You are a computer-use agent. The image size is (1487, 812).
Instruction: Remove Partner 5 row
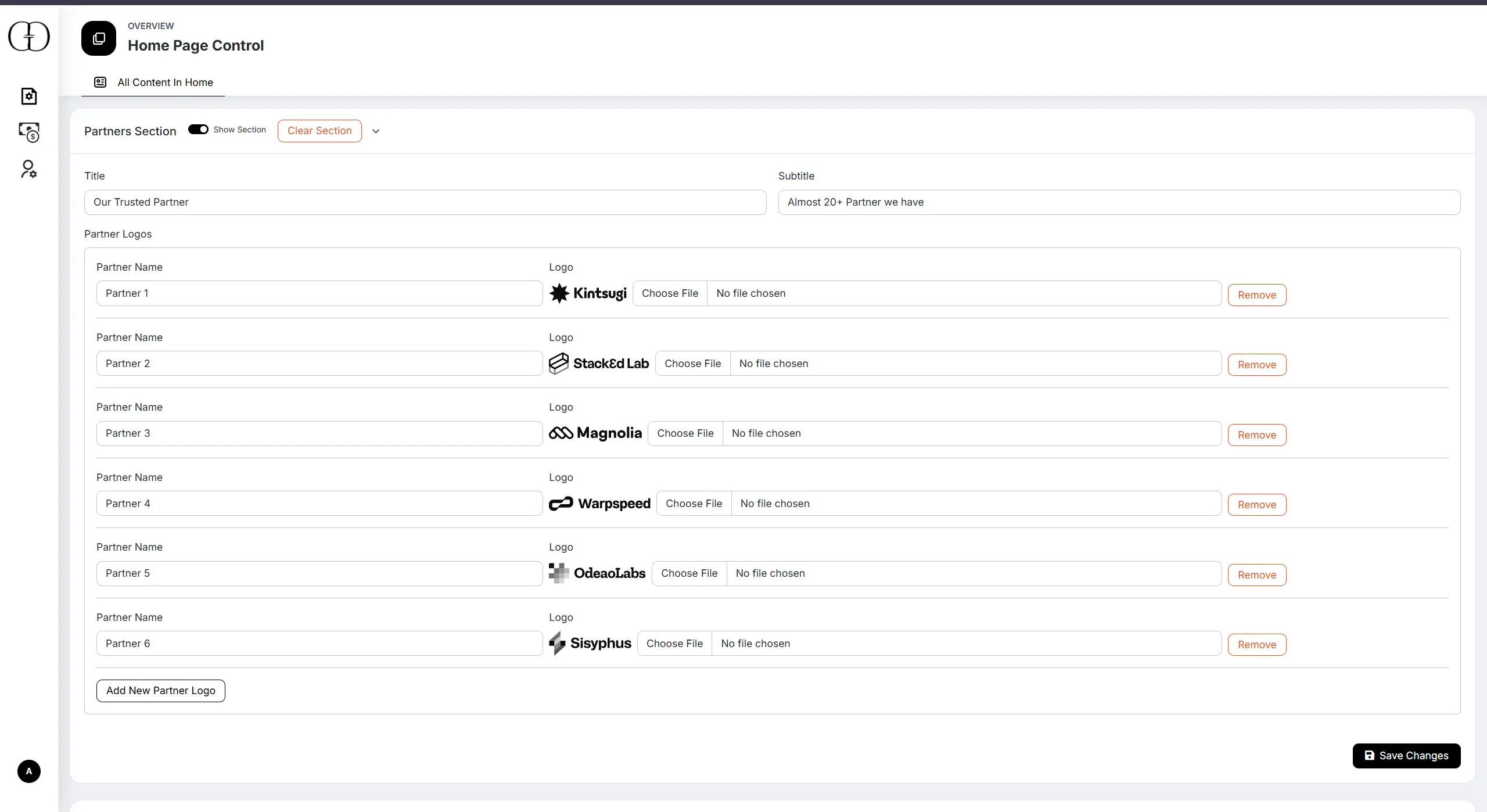coord(1257,575)
